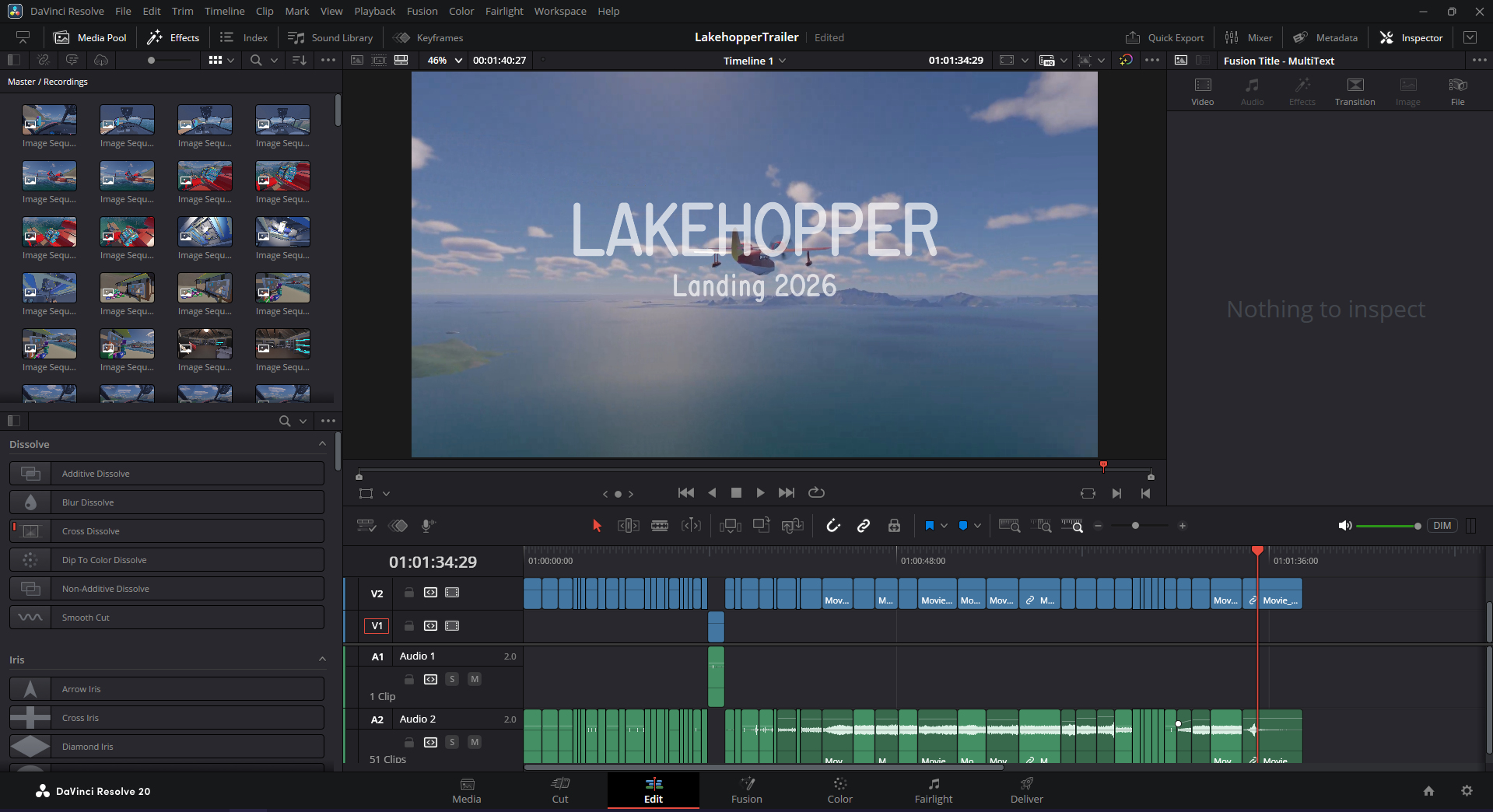This screenshot has height=812, width=1493.
Task: Open the viewer zoom 46% dropdown
Action: click(445, 61)
